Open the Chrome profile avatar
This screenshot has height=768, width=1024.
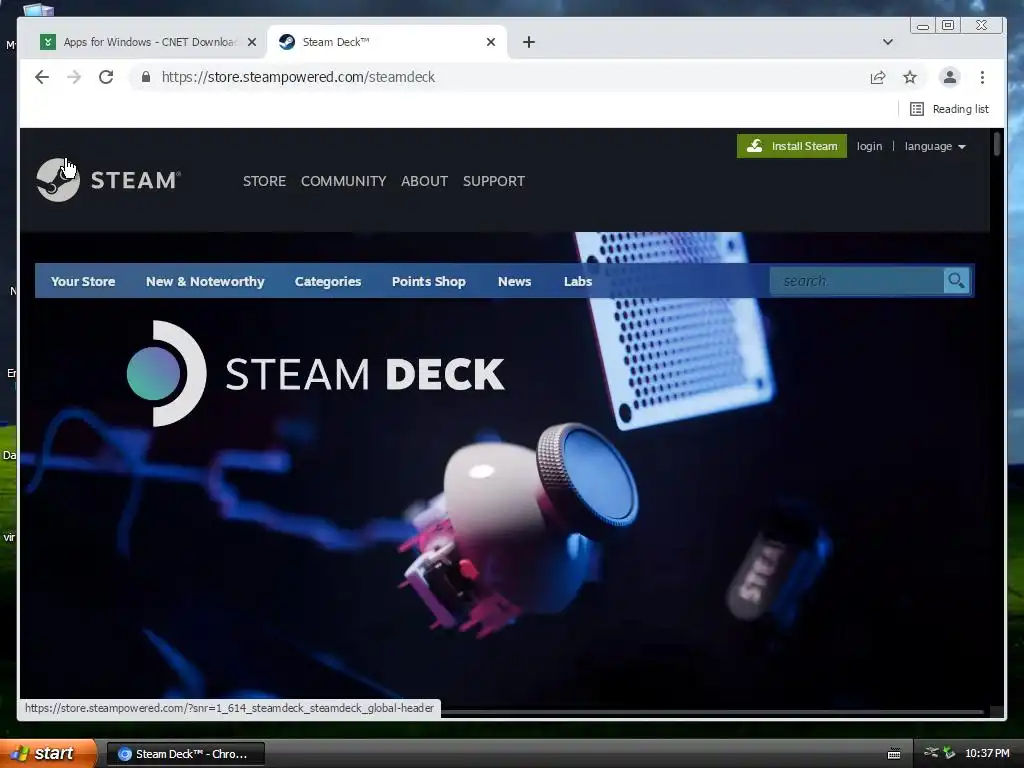(950, 77)
